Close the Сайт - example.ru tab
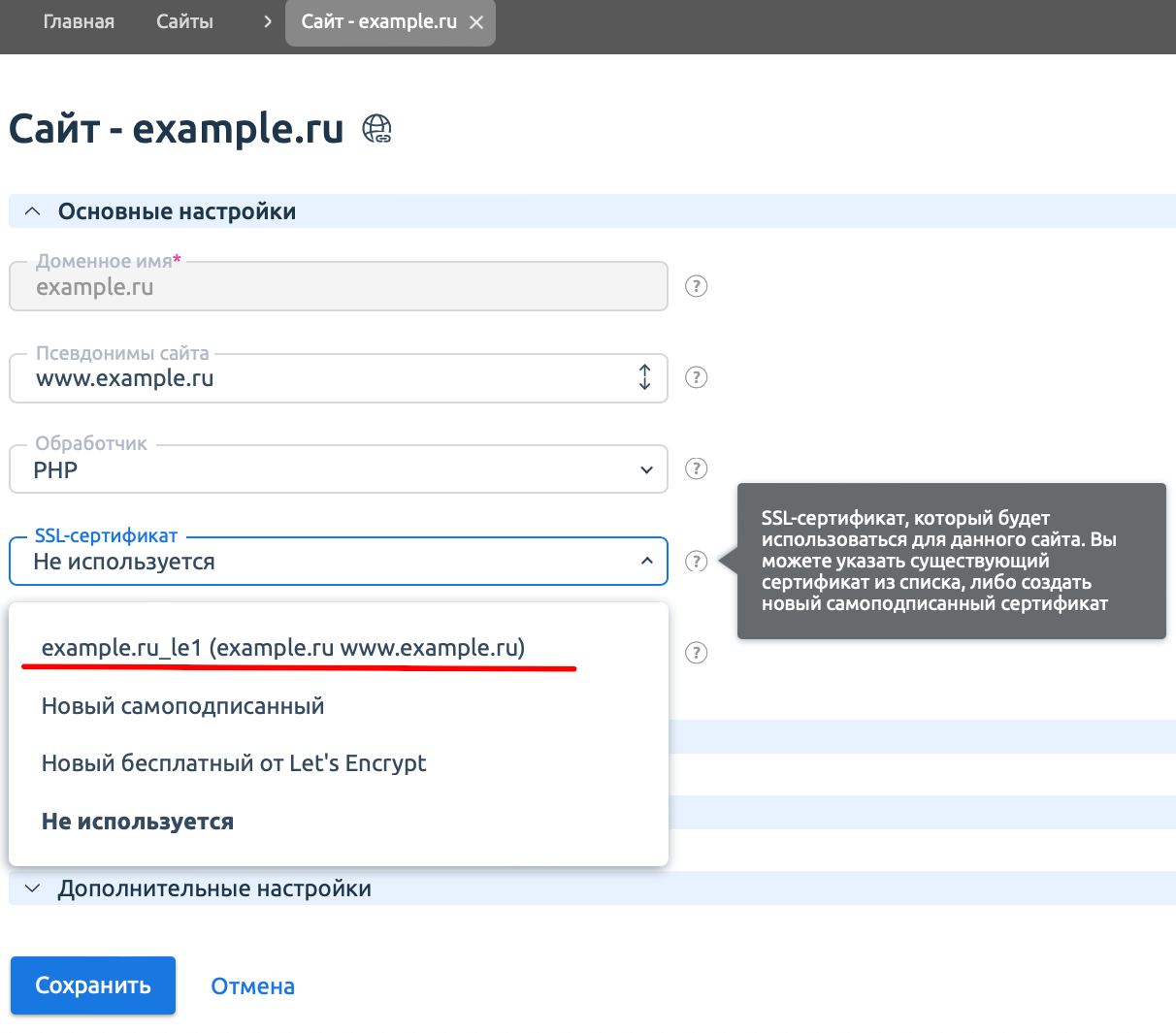 coord(476,22)
